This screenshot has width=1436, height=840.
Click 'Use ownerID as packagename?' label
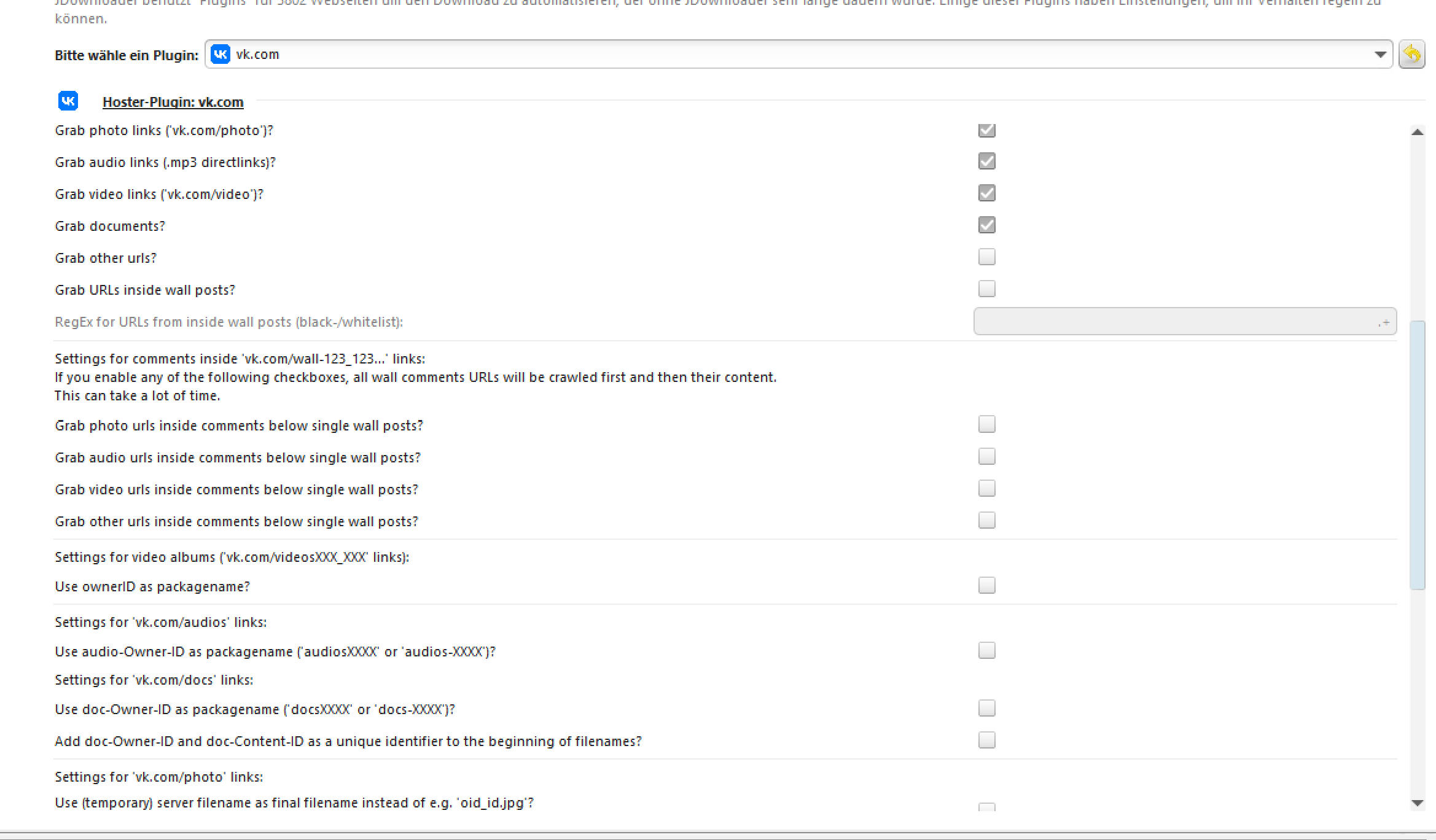[x=152, y=587]
